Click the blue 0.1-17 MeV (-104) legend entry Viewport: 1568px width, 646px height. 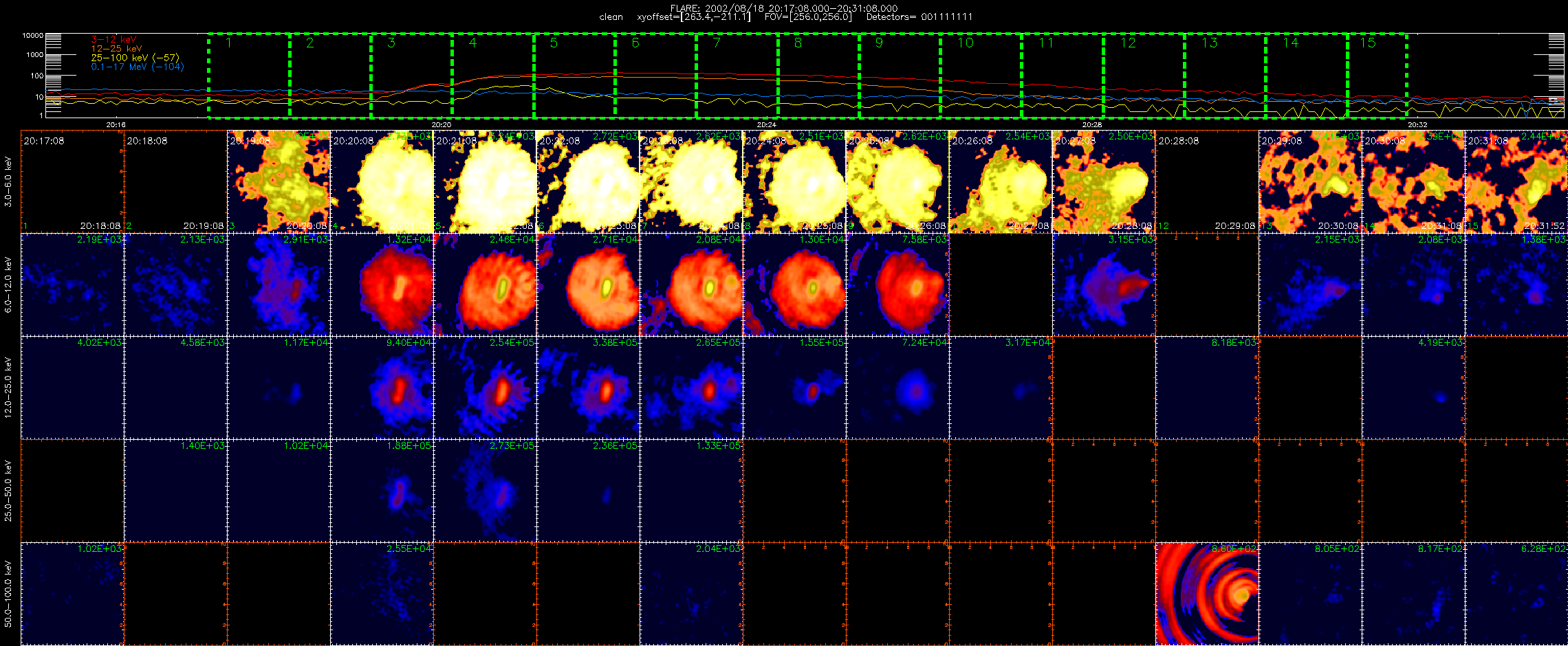(138, 67)
